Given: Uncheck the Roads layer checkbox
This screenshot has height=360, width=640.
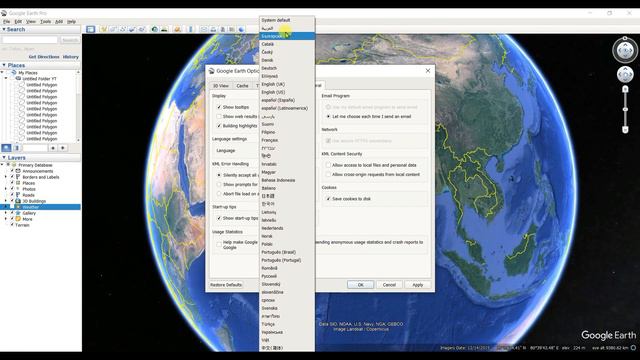Looking at the screenshot, I should tap(12, 195).
